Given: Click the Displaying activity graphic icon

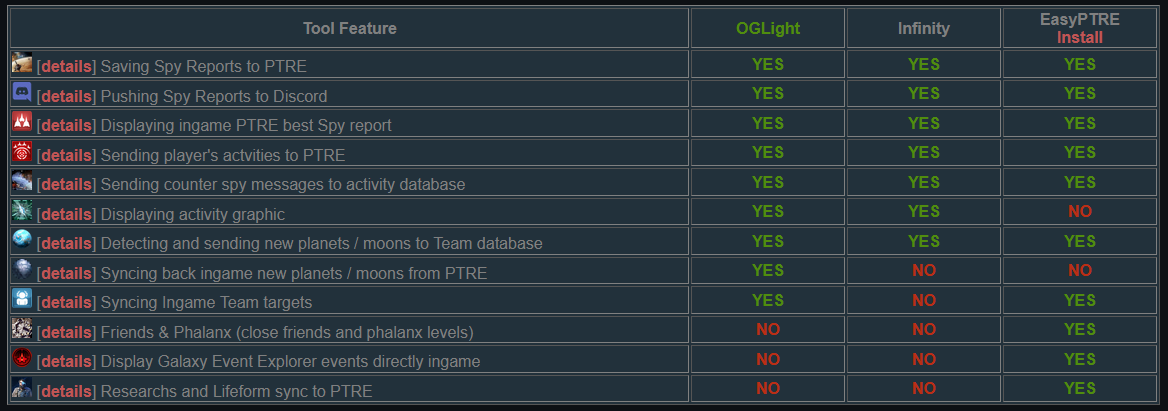Looking at the screenshot, I should pos(22,210).
